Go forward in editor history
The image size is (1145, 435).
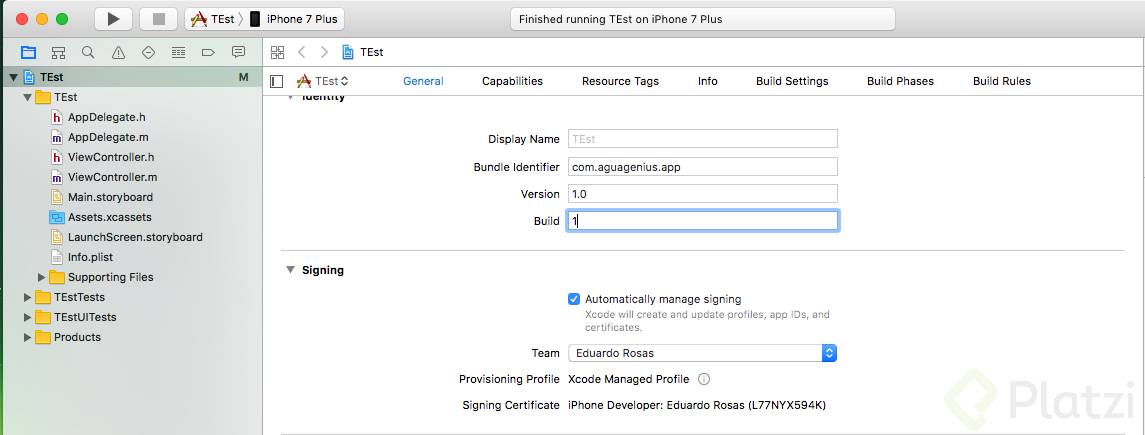click(x=325, y=53)
